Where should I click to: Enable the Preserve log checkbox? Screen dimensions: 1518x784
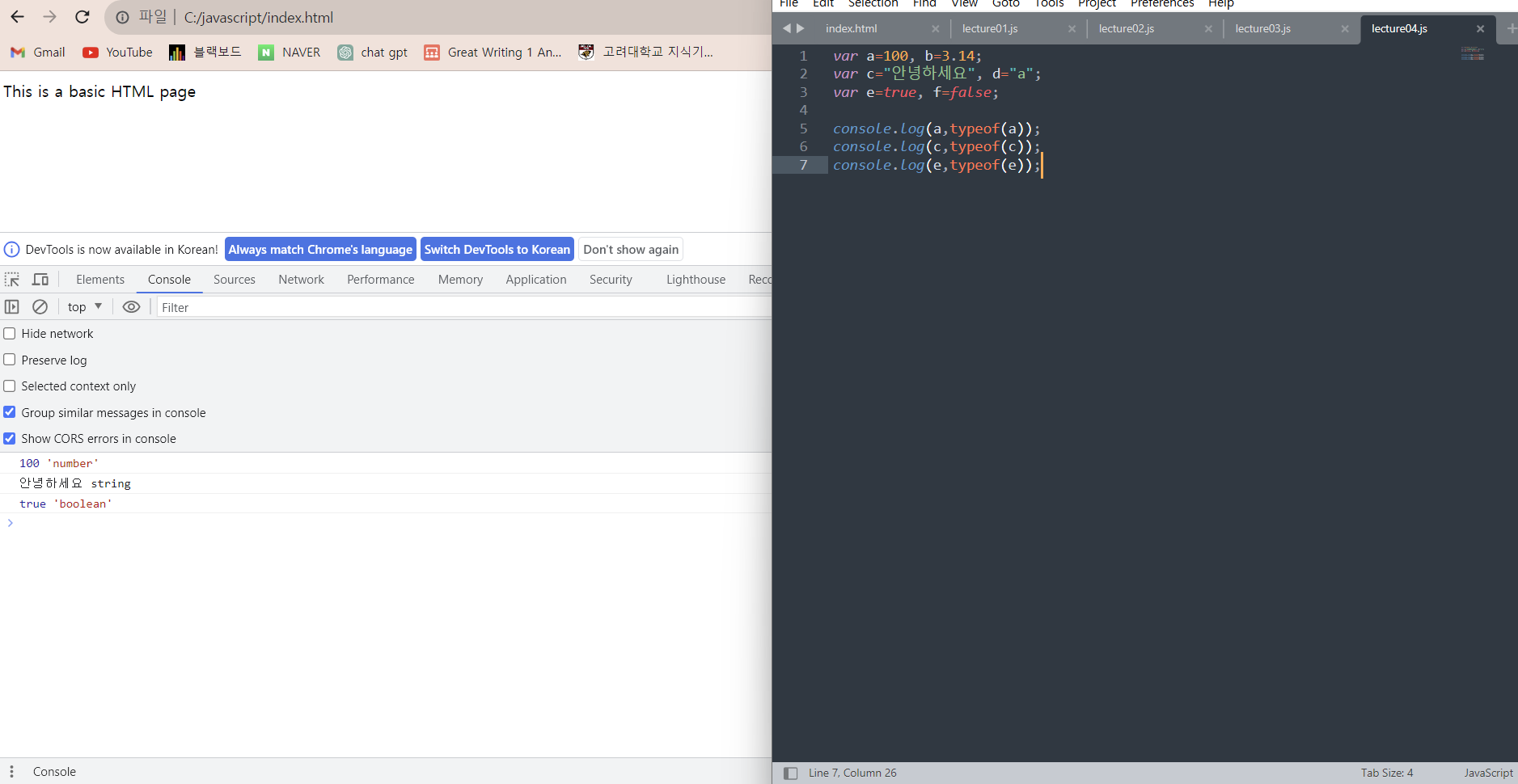10,360
